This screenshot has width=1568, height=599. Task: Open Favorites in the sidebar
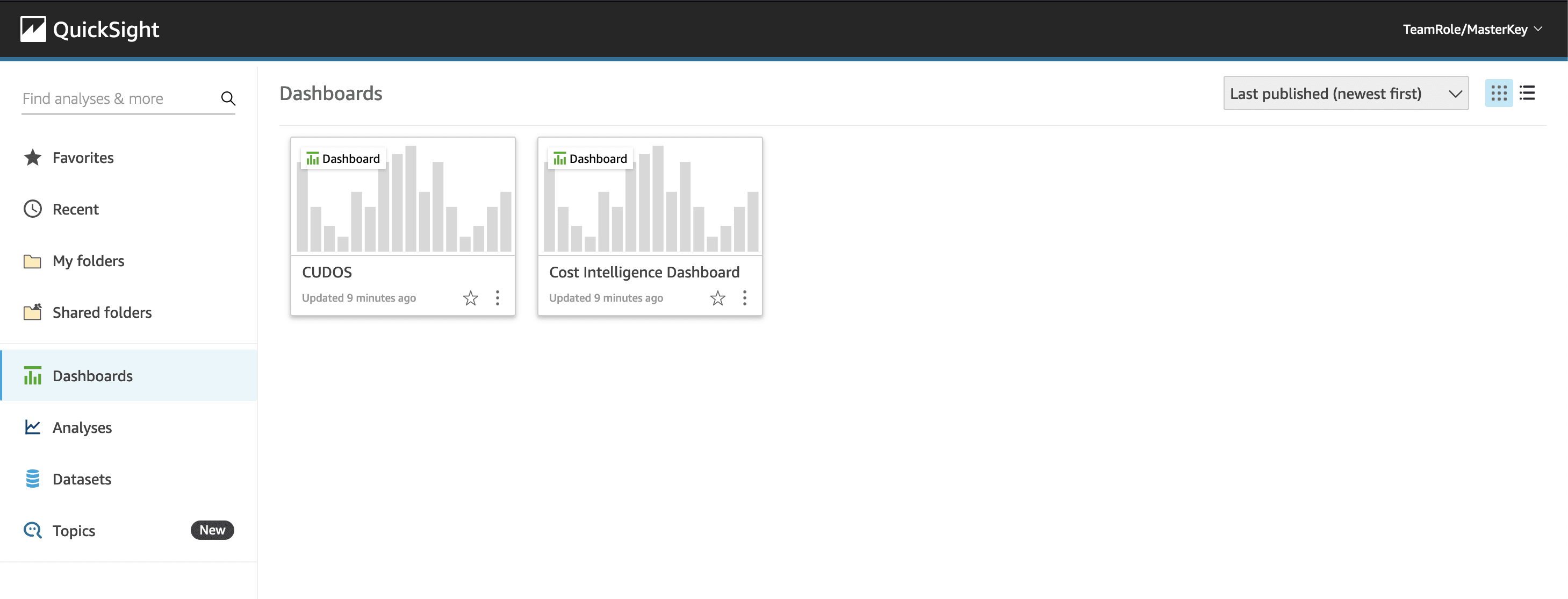tap(128, 158)
